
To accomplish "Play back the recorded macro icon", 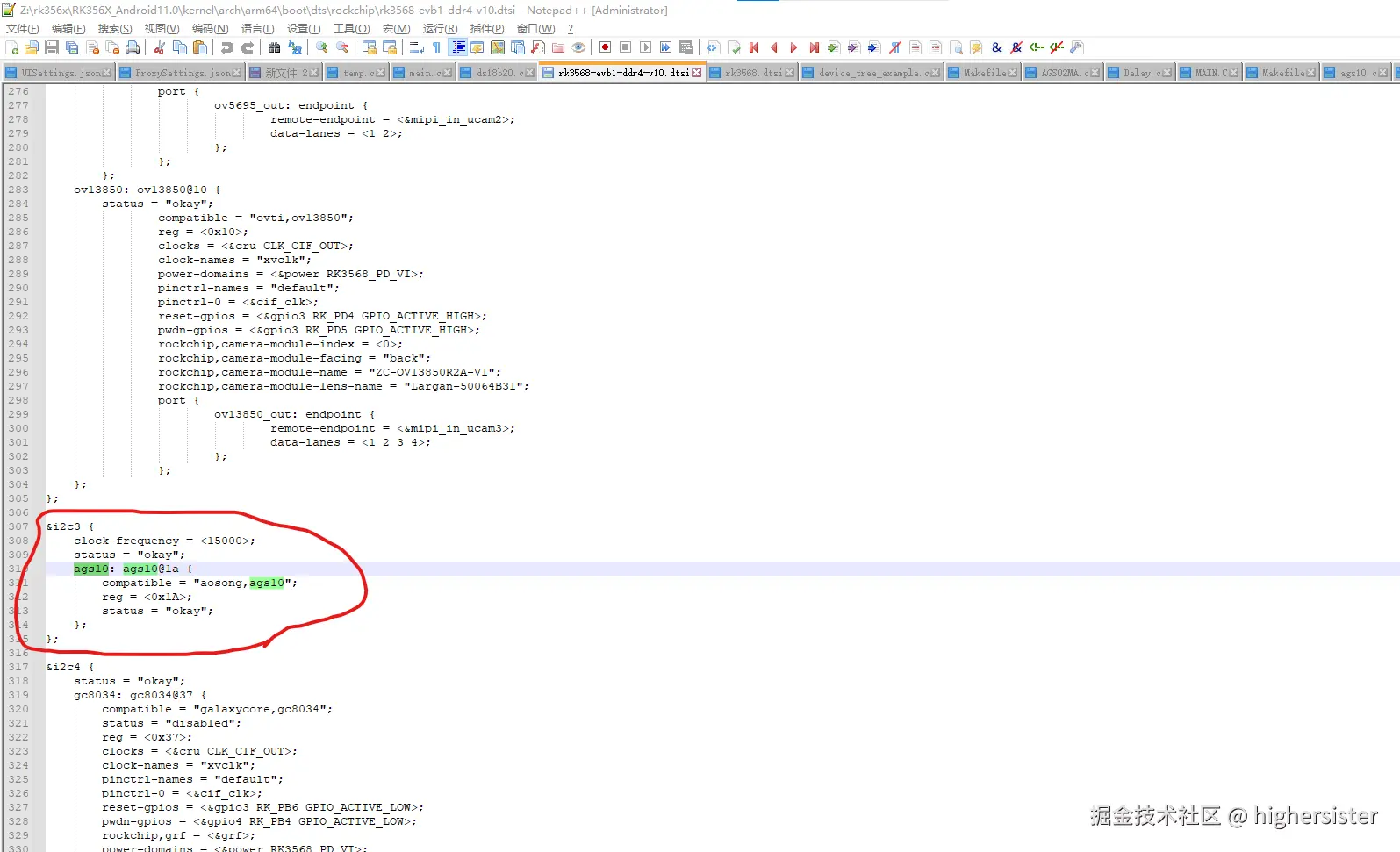I will [x=646, y=47].
